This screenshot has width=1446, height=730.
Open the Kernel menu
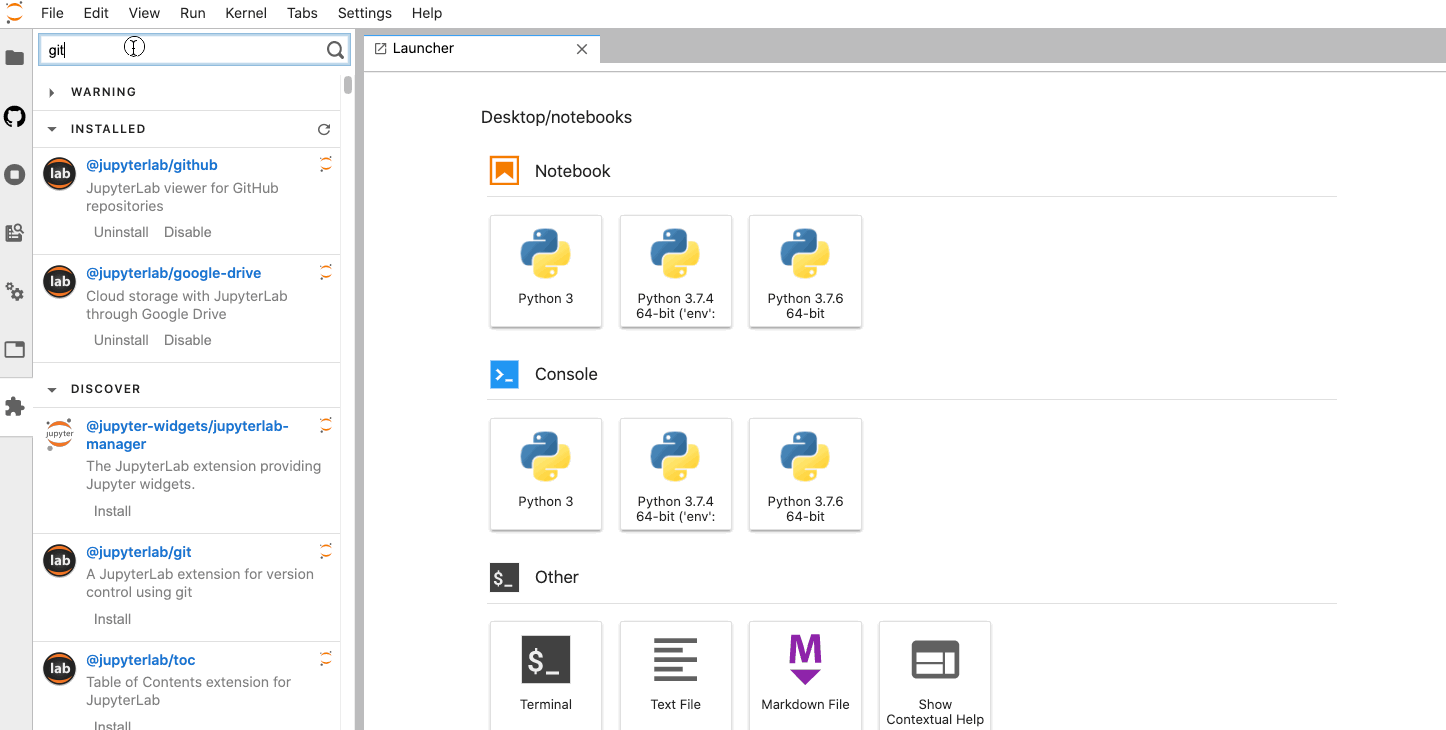tap(246, 13)
